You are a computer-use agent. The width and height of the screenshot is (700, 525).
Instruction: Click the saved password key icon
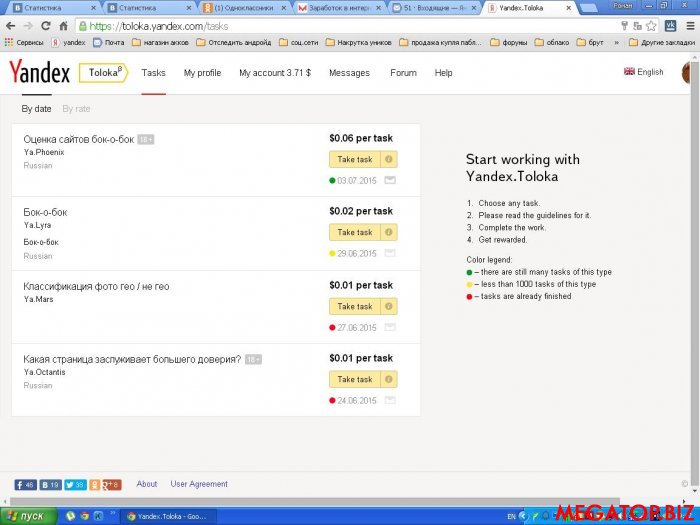pyautogui.click(x=625, y=26)
